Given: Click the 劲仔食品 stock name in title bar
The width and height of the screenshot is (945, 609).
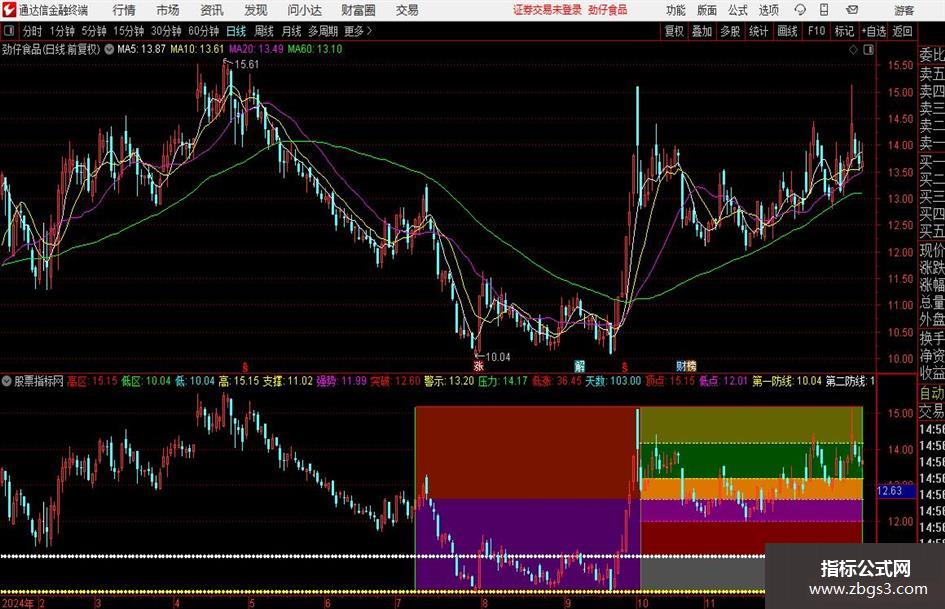Looking at the screenshot, I should tap(608, 10).
